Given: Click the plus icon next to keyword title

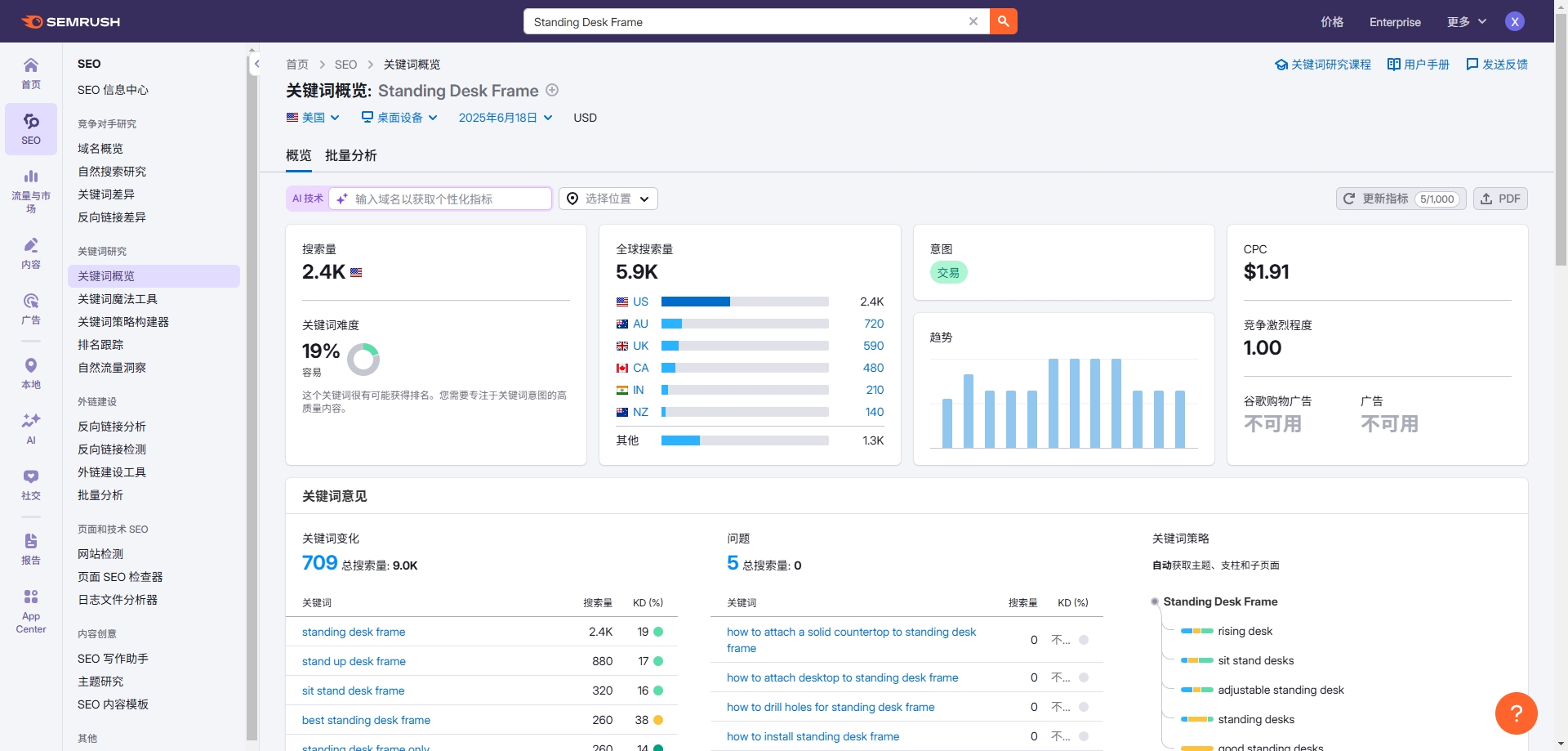Looking at the screenshot, I should (x=552, y=90).
